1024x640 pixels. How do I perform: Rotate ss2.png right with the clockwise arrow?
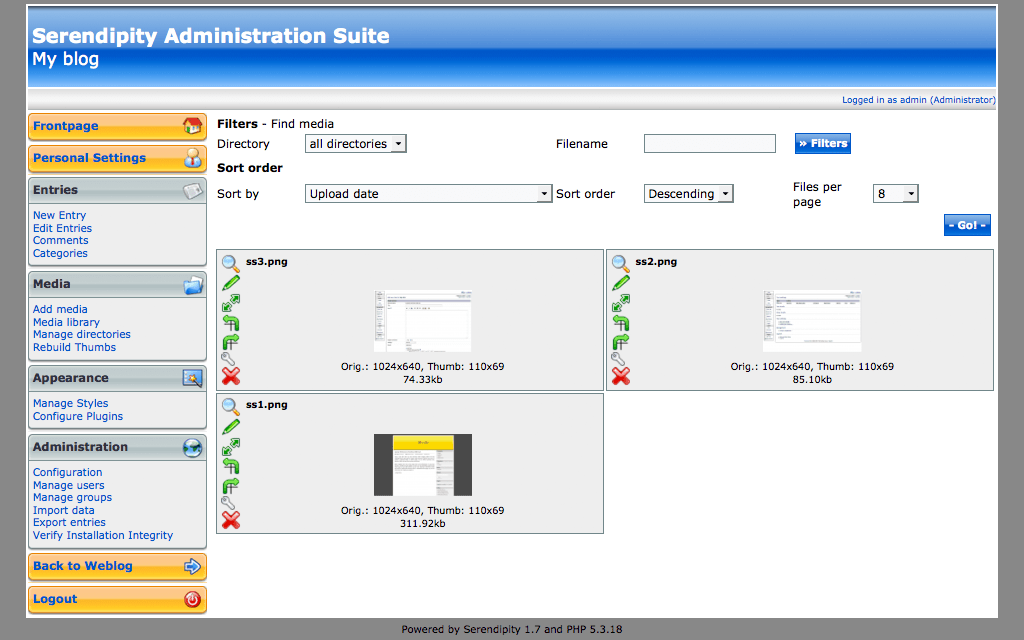[x=620, y=341]
